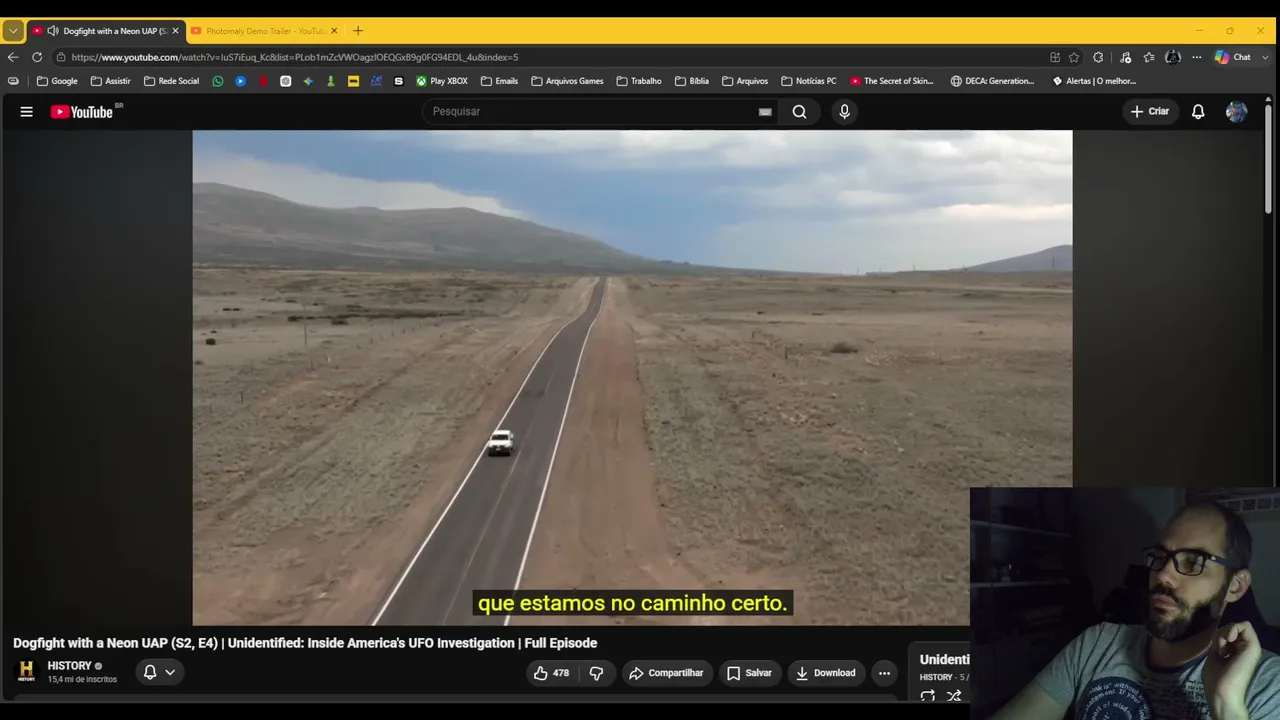Screen dimensions: 1280x720
Task: Click the address bar URL
Action: (295, 57)
